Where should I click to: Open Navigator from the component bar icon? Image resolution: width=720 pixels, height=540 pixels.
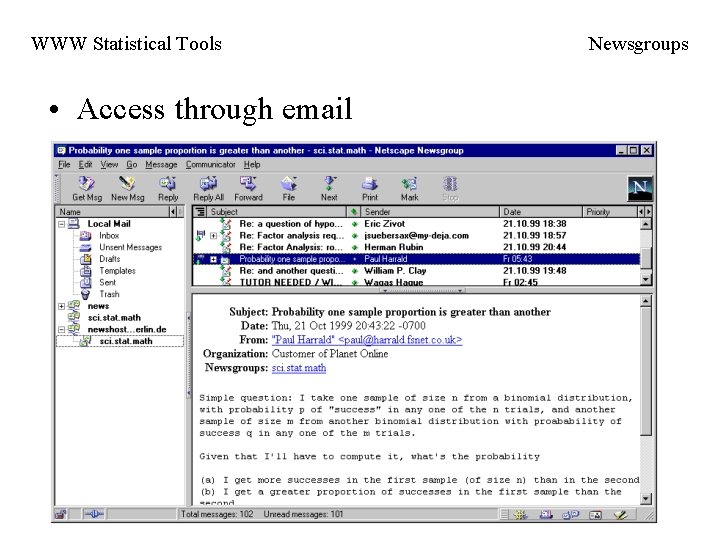520,515
